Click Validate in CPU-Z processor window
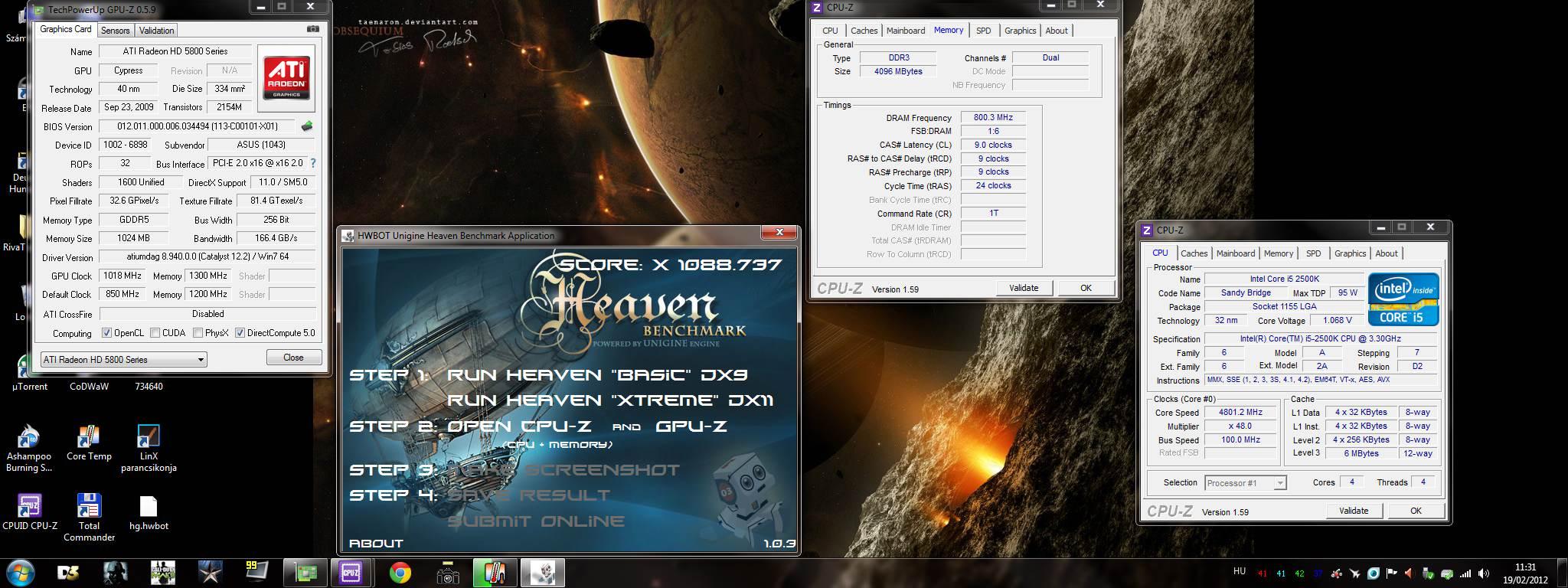Screen dimensions: 1568x588 1354,511
